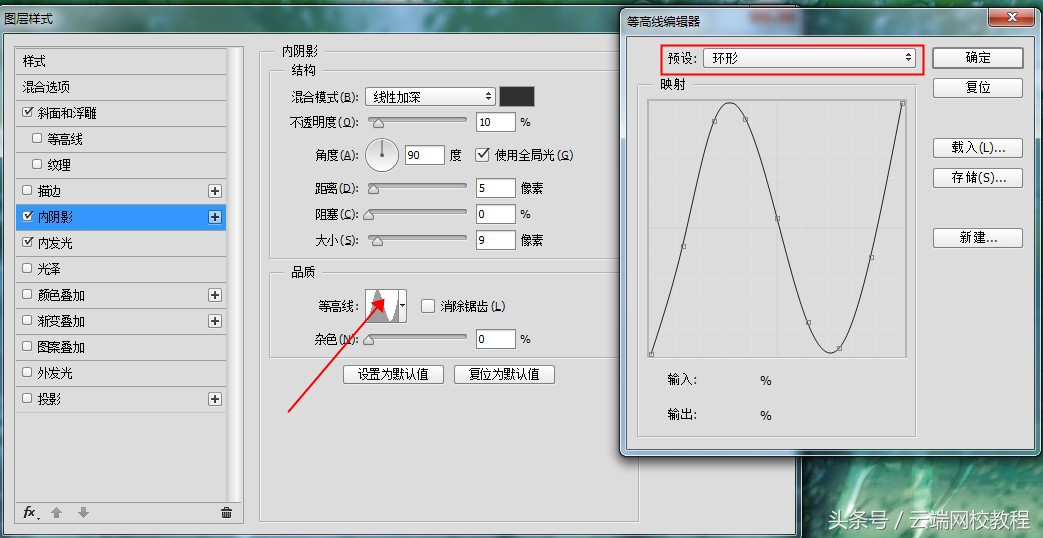Click the 杂色 slider handle
Screen dimensions: 1043x538
(x=369, y=340)
